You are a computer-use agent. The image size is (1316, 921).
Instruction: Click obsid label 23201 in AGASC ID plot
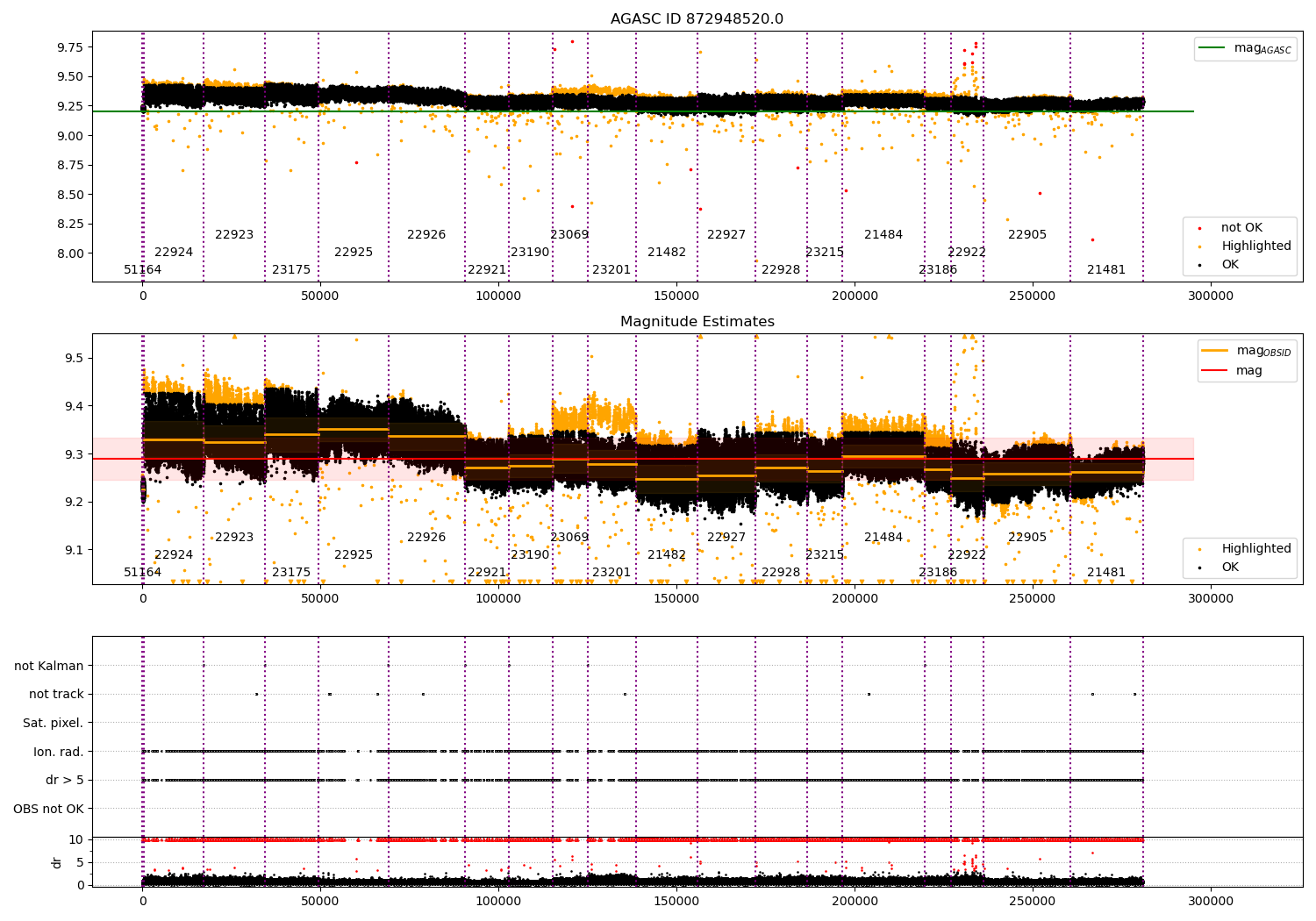[x=612, y=269]
